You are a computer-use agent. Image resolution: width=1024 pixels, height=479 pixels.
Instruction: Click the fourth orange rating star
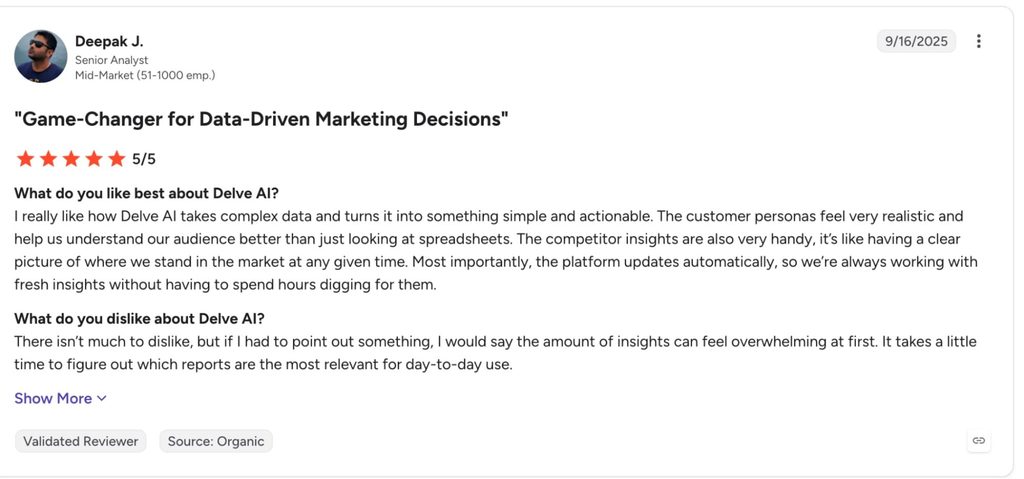click(94, 159)
